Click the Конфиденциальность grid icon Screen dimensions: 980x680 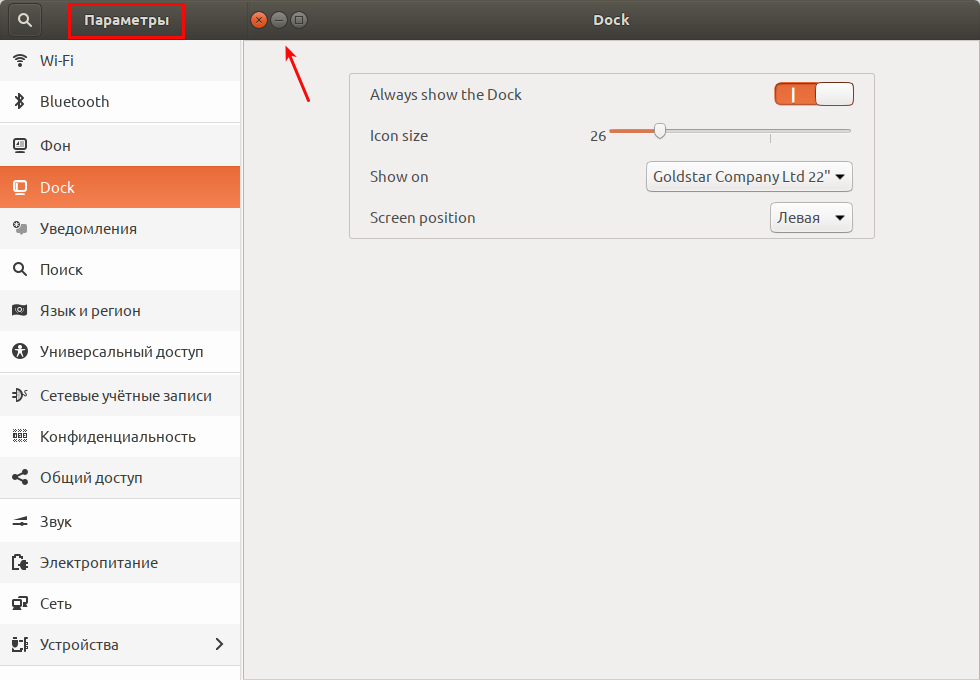click(20, 436)
